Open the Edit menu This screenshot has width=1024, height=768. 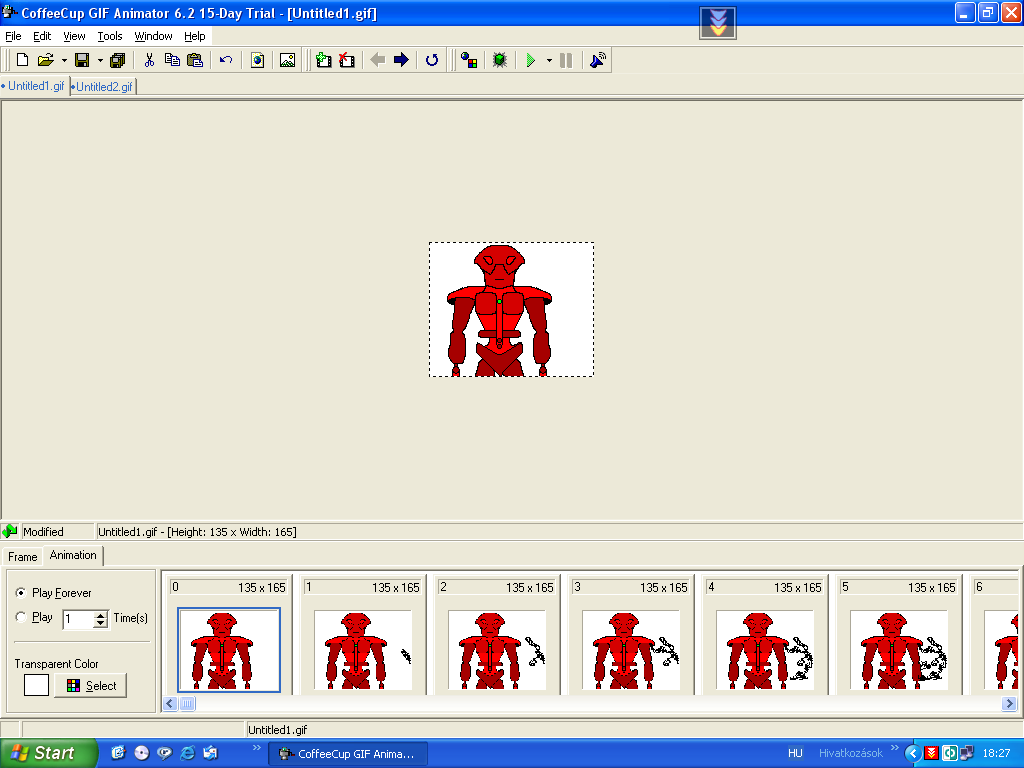pyautogui.click(x=42, y=36)
